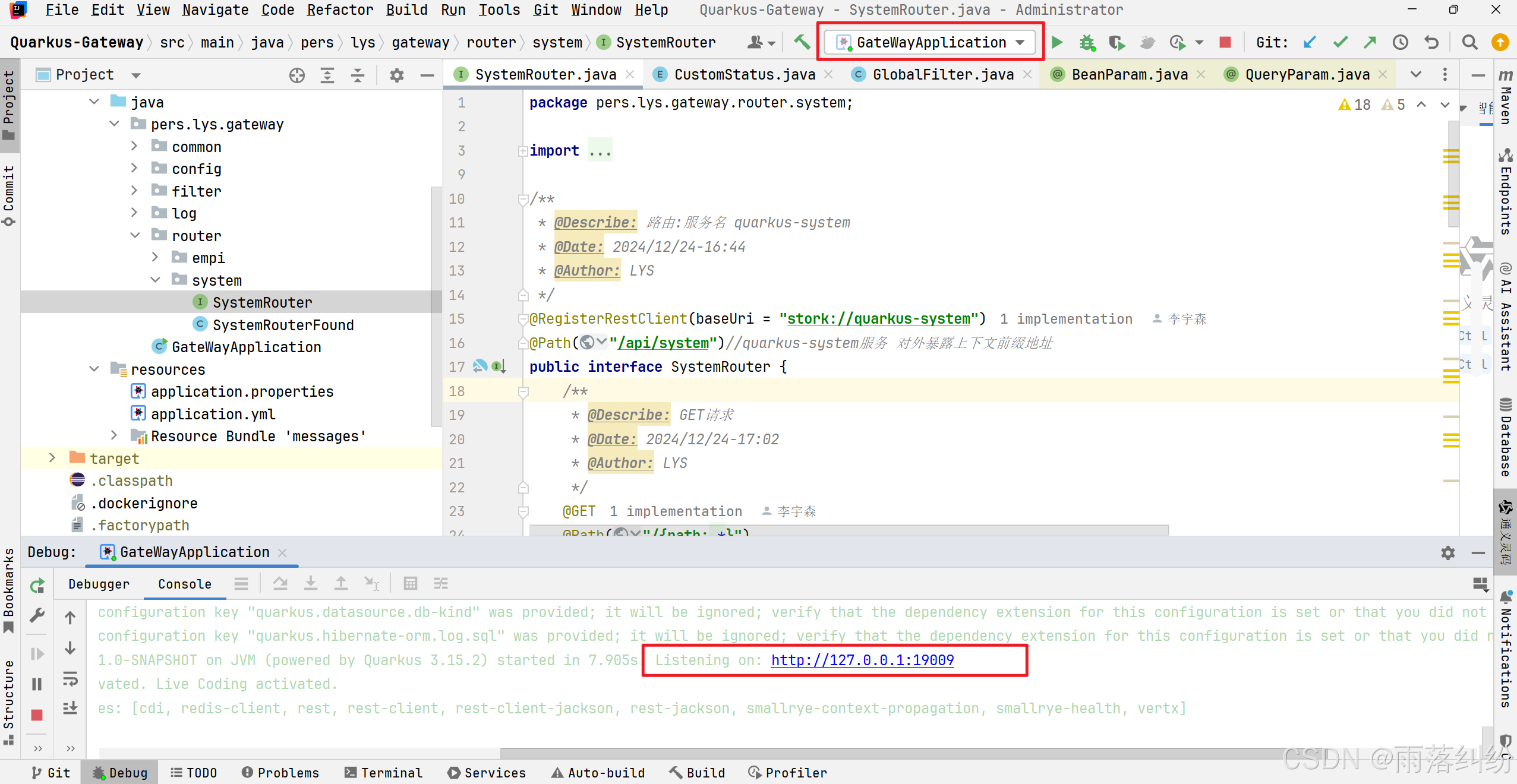1517x784 pixels.
Task: Stop the running application from the toolbar
Action: click(1225, 42)
